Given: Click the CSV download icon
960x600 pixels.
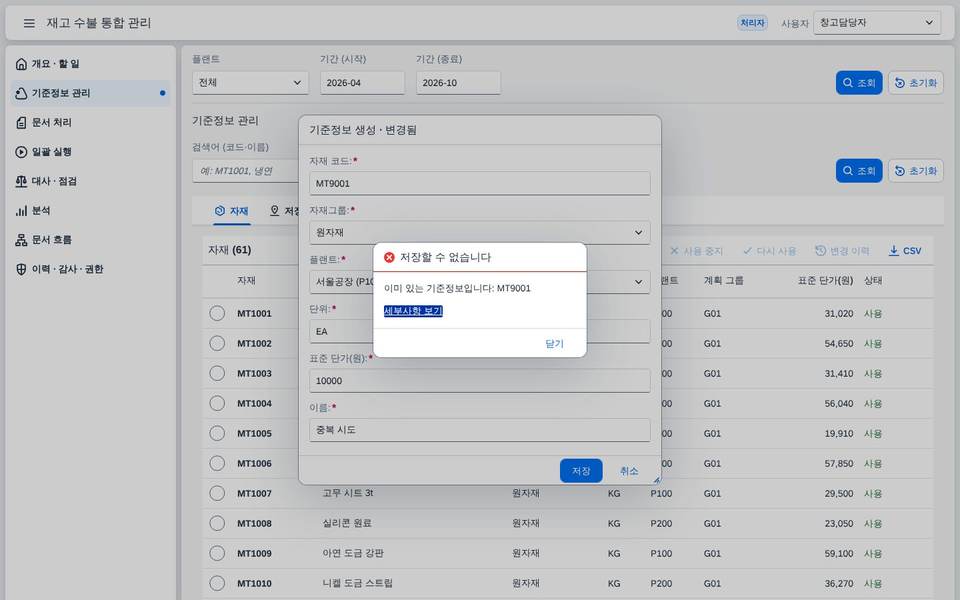Looking at the screenshot, I should pos(894,250).
